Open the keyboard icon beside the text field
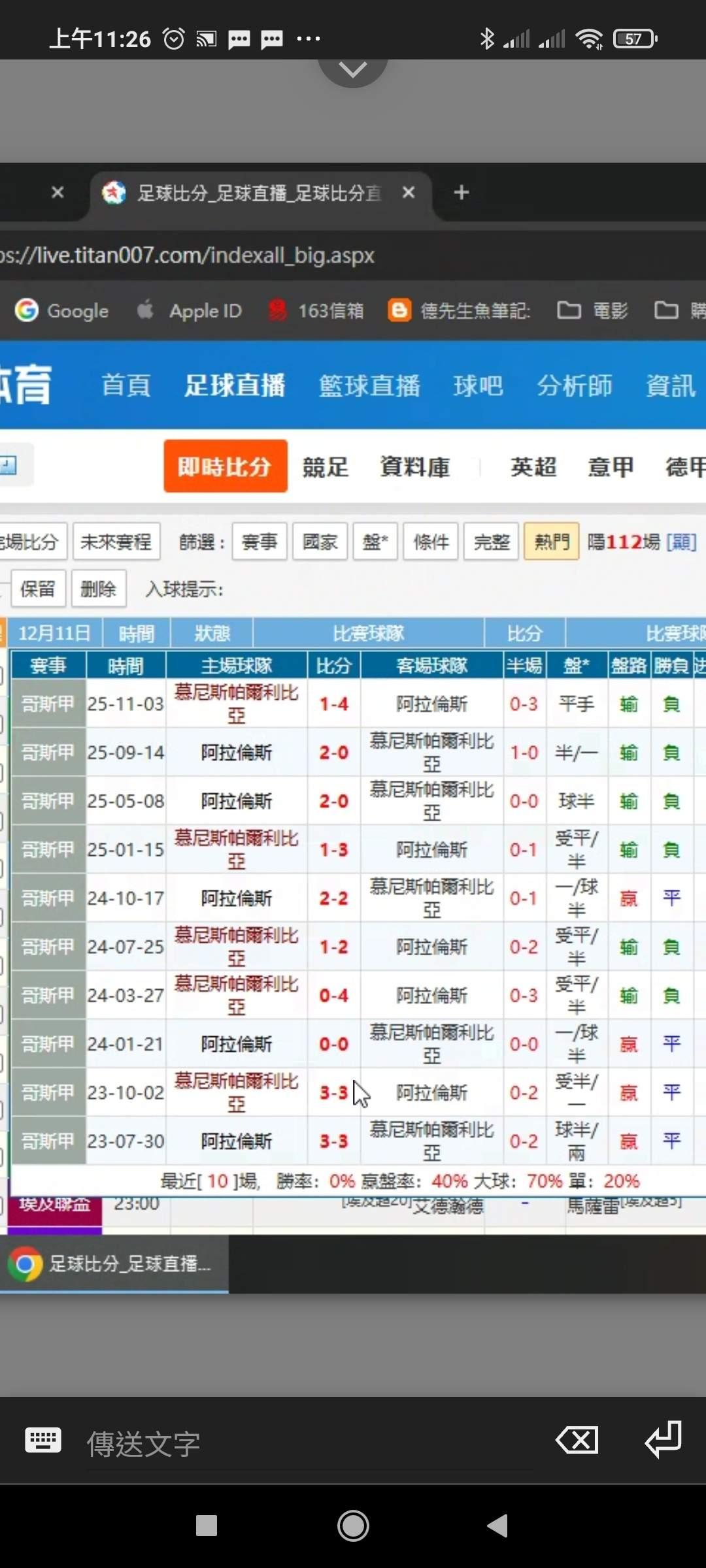This screenshot has width=706, height=1568. pos(43,1441)
